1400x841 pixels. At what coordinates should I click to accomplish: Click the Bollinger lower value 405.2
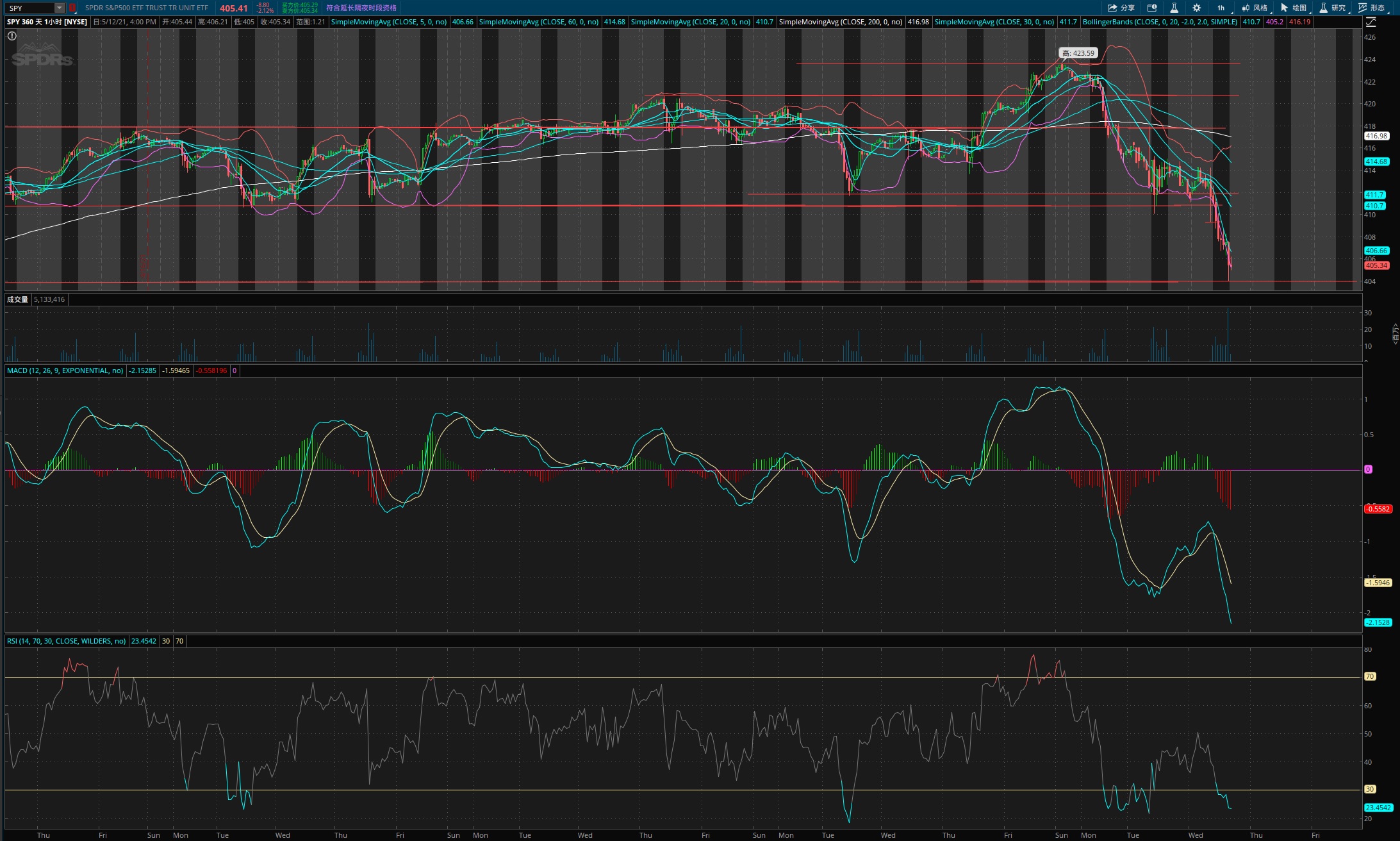1275,22
